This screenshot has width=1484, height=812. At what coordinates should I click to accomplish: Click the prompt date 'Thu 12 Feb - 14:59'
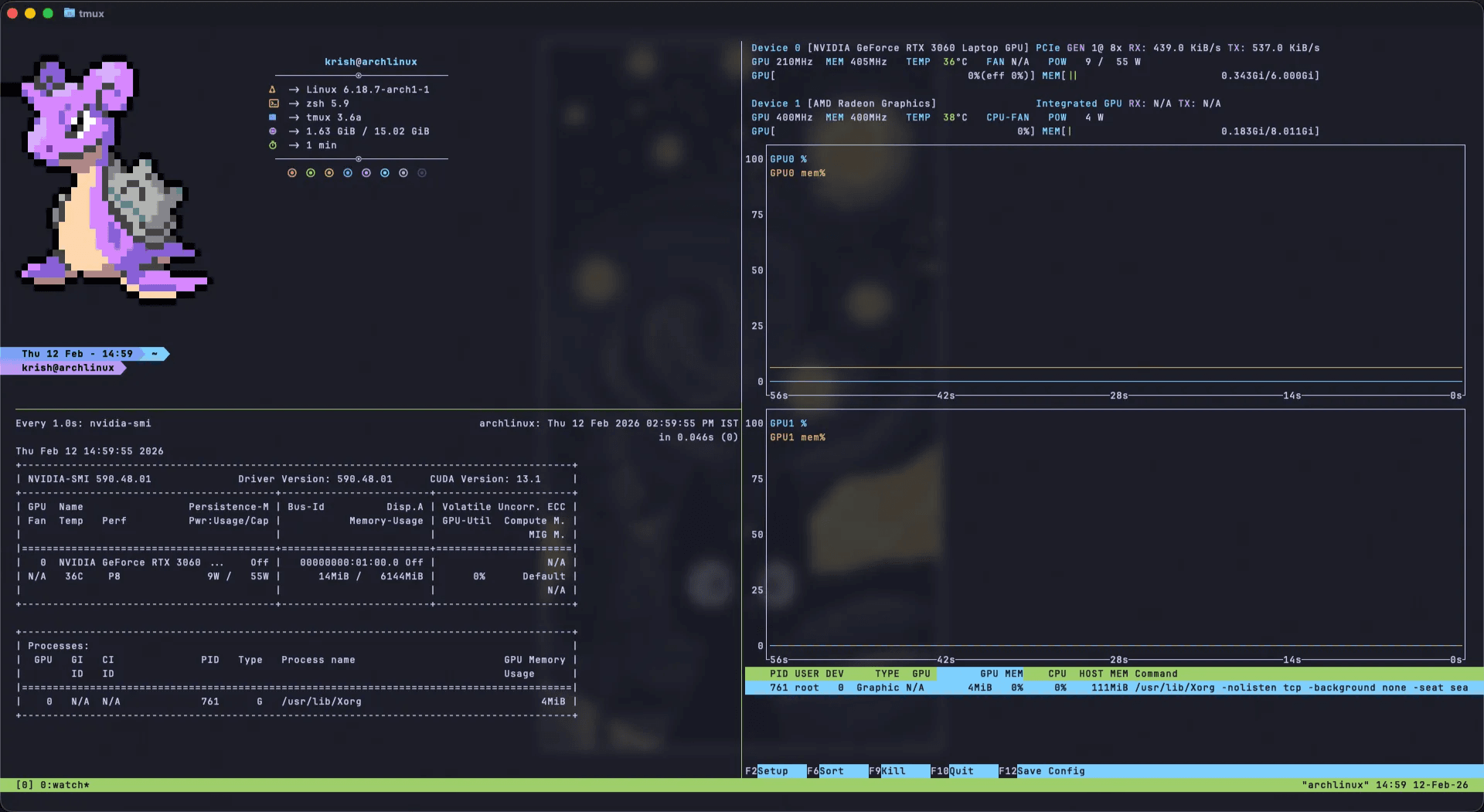click(77, 354)
